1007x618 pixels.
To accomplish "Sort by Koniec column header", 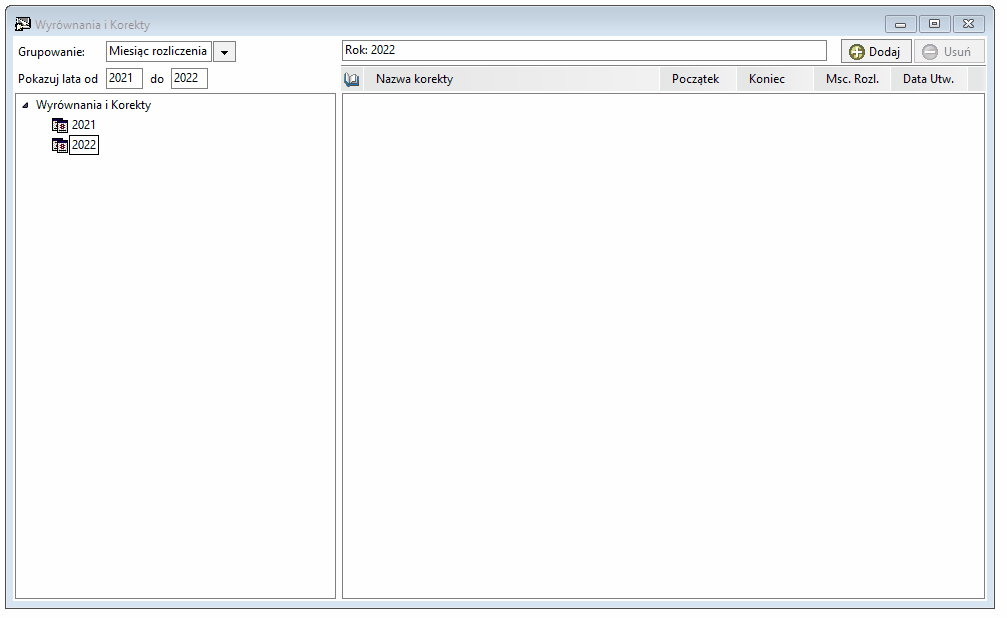I will click(x=775, y=79).
